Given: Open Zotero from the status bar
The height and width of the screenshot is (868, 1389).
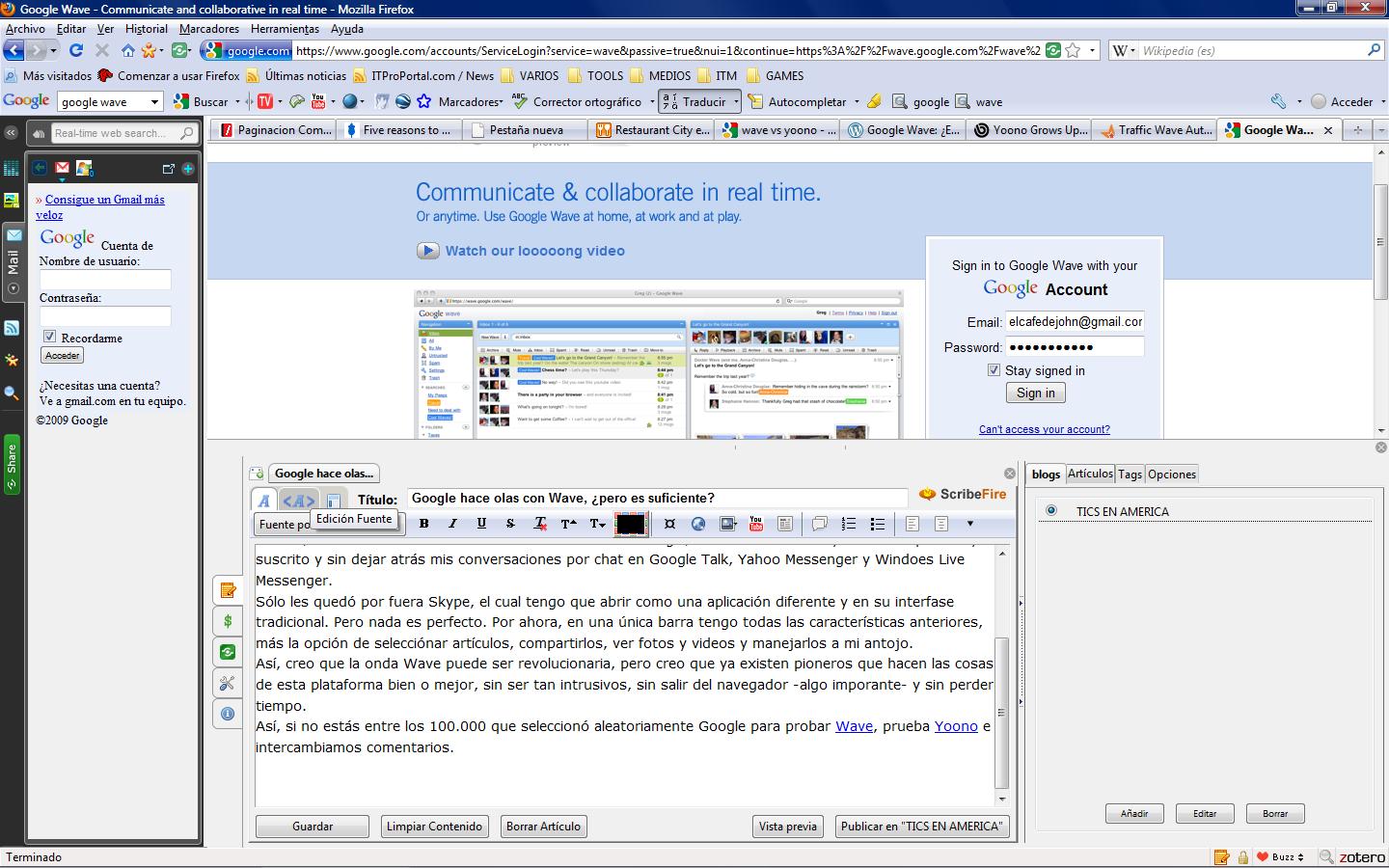Looking at the screenshot, I should (1361, 856).
